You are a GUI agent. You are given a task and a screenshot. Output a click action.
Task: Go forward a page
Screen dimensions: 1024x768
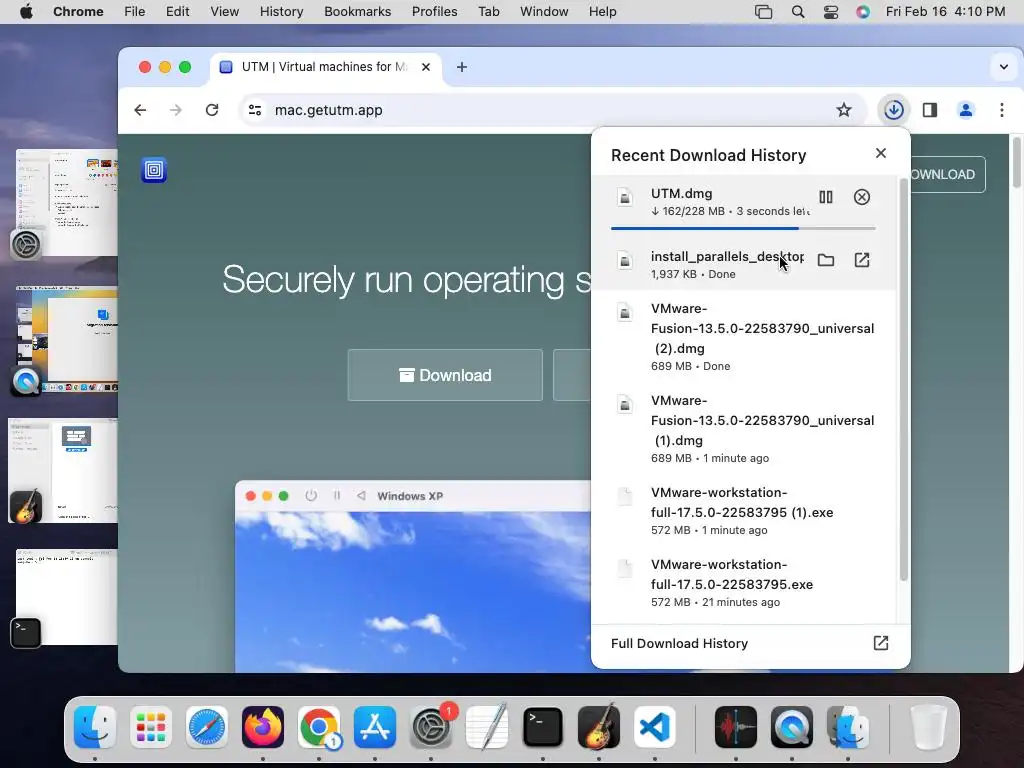click(x=176, y=110)
